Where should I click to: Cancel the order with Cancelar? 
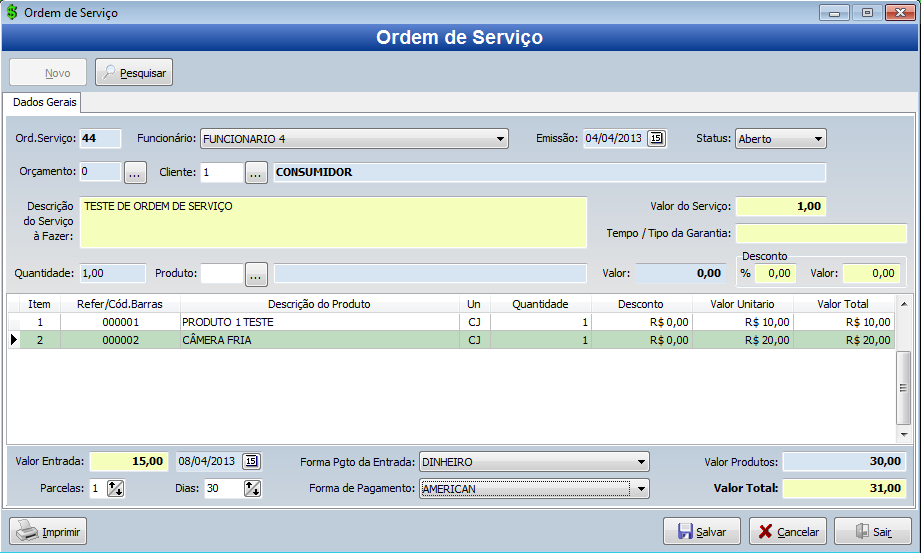click(x=787, y=531)
